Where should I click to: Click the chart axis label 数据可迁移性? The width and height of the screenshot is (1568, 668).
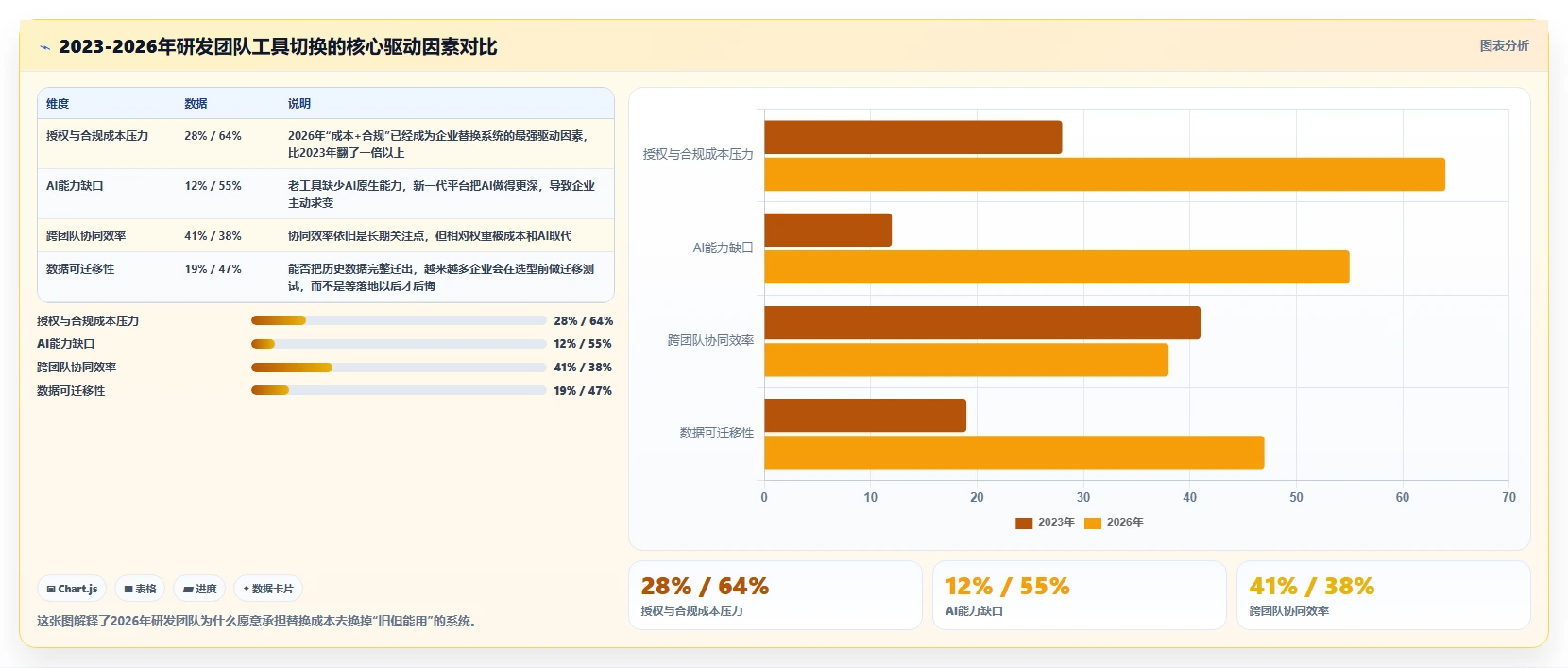717,433
